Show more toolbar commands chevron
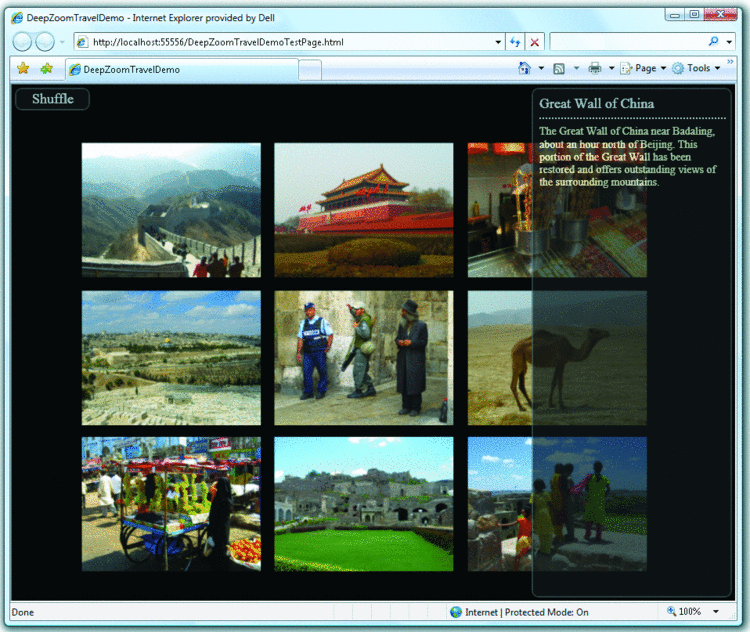The height and width of the screenshot is (632, 750). tap(730, 62)
